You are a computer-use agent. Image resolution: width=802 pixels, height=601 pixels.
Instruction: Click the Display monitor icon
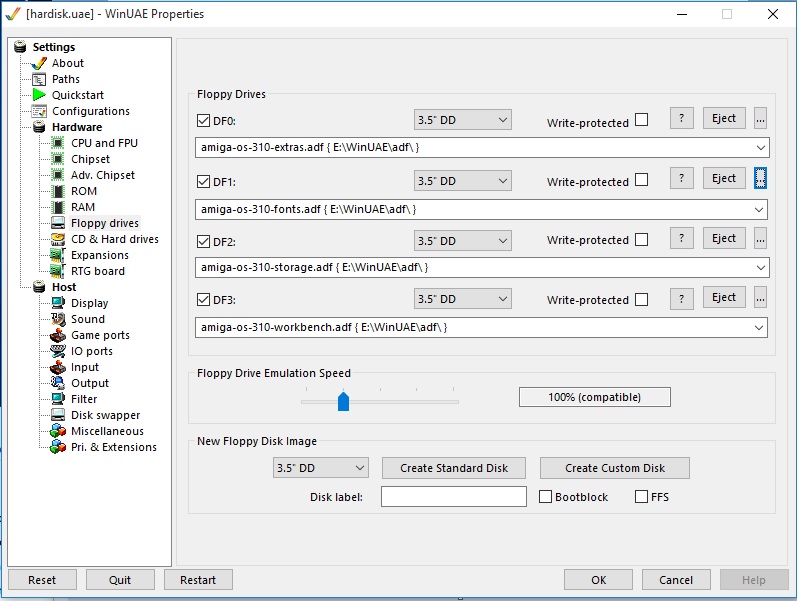(x=58, y=303)
